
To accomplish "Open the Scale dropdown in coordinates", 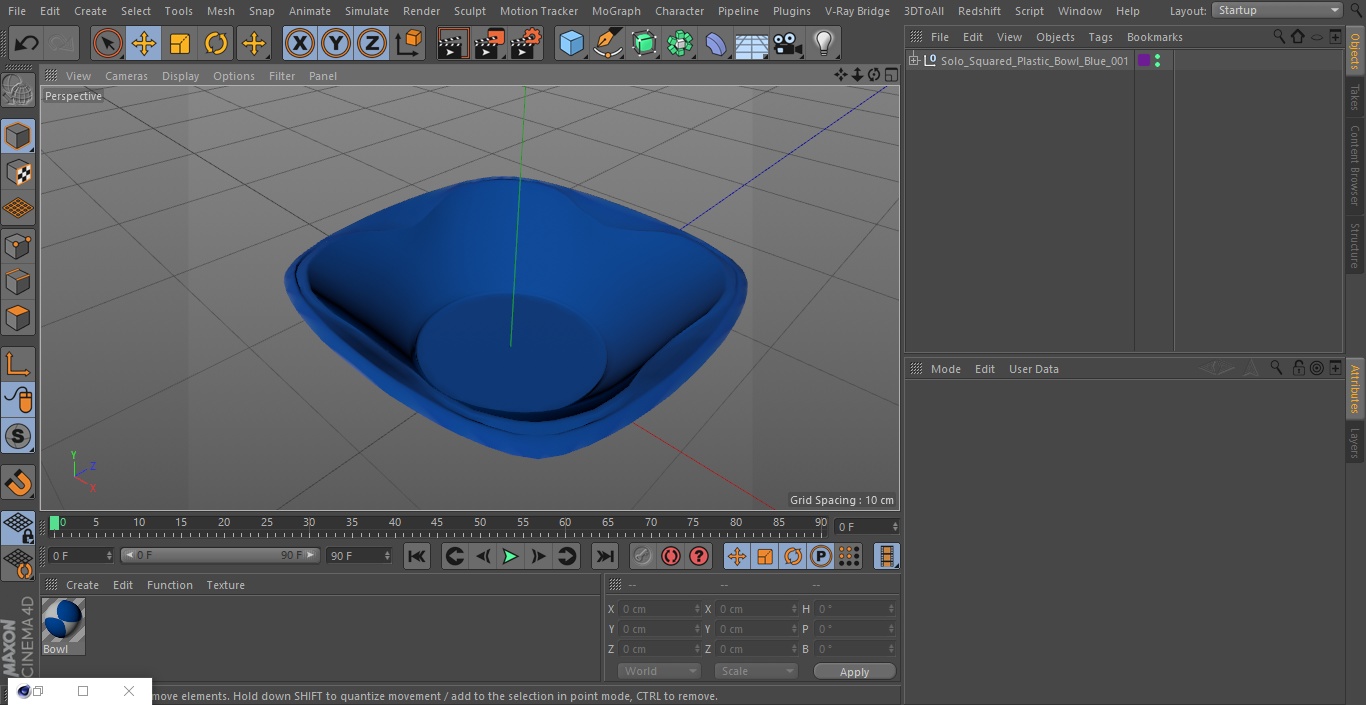I will tap(756, 671).
